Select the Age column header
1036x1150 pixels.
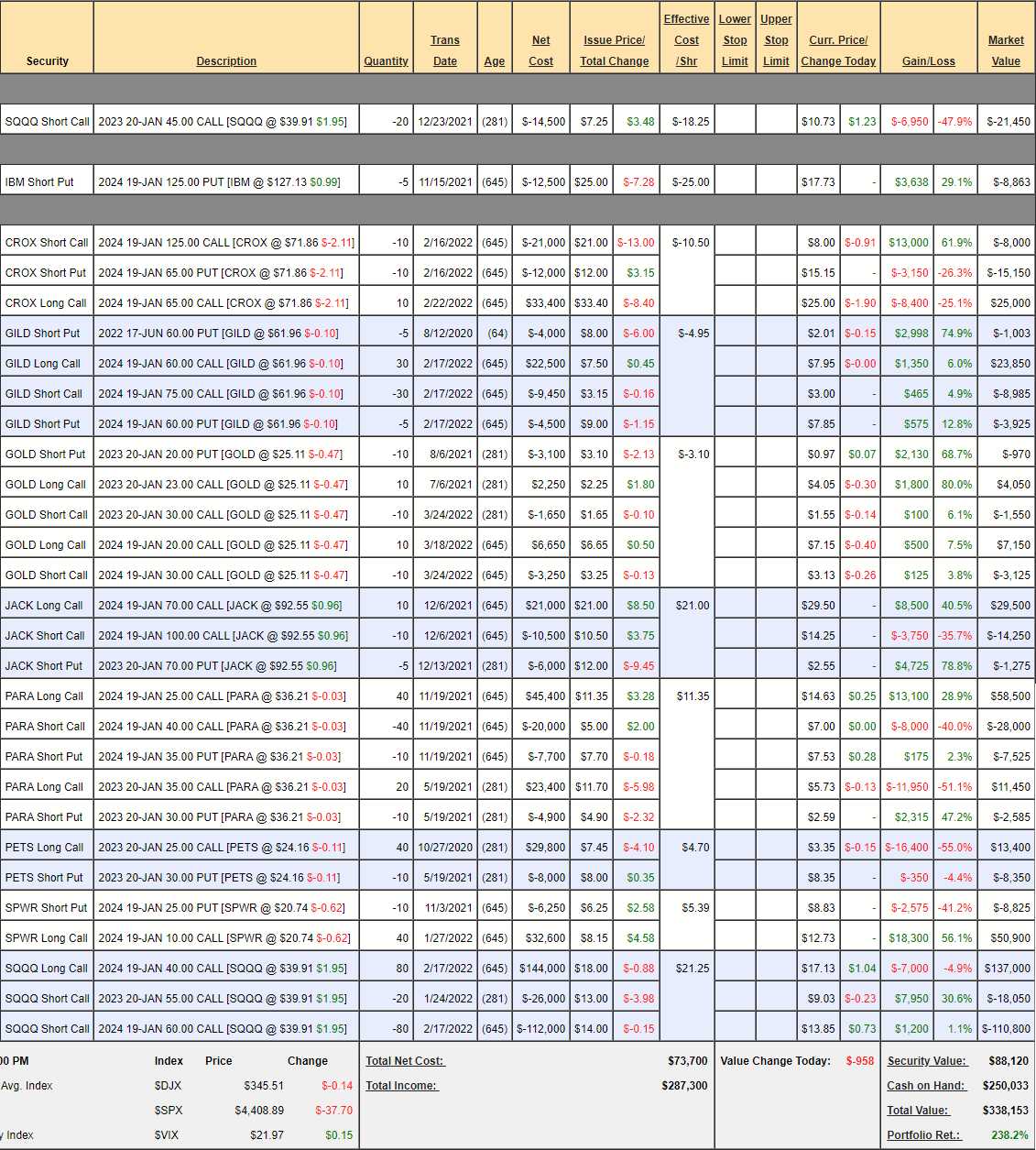495,61
